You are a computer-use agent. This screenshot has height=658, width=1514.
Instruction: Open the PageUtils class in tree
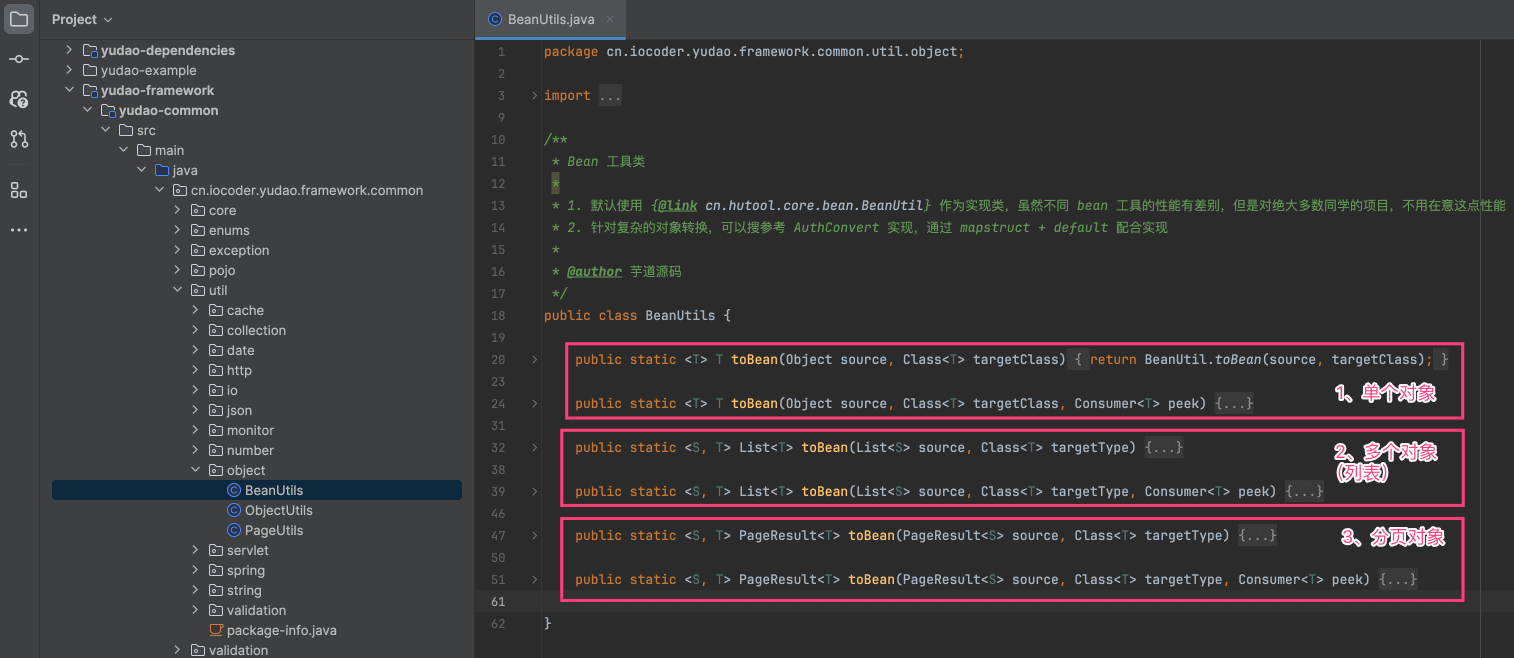tap(273, 530)
